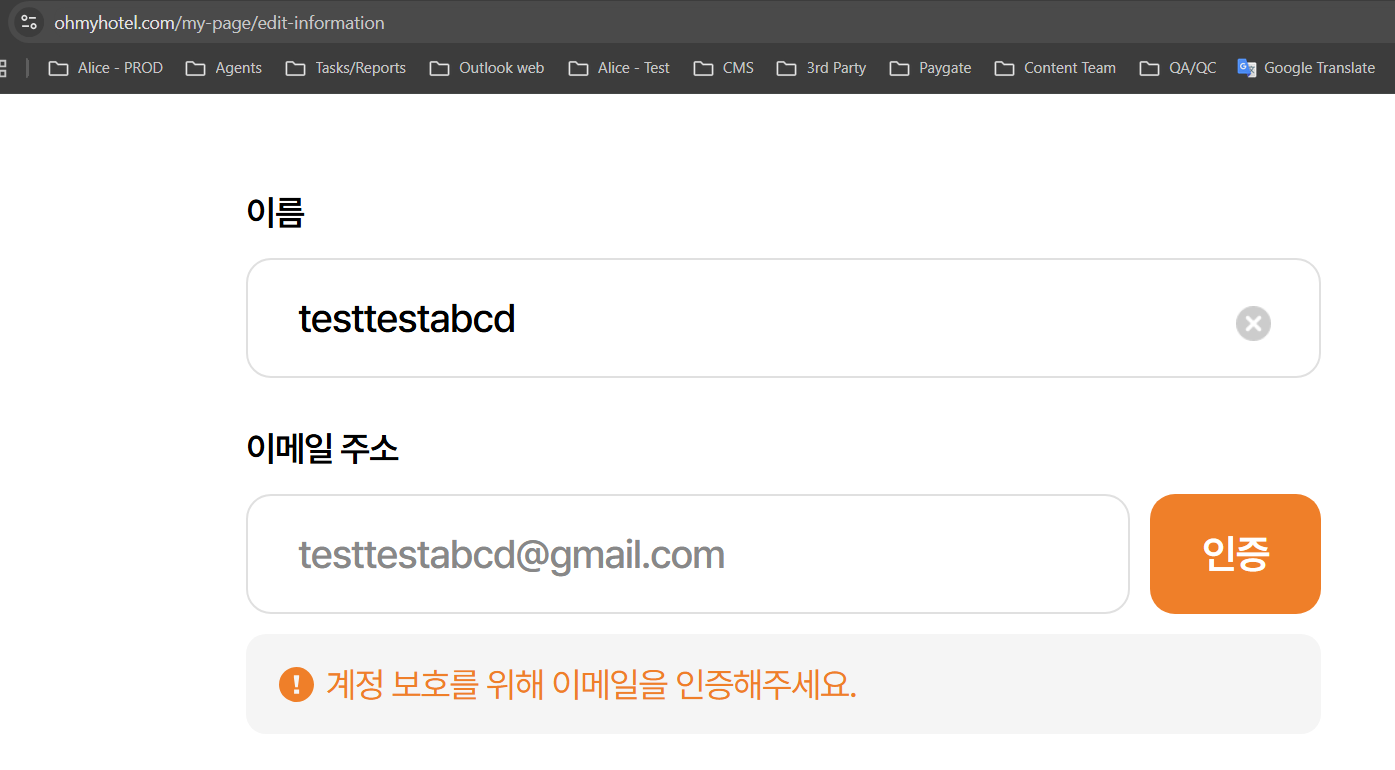Screen dimensions: 1395x770
Task: Expand the Alice - Test bookmark folder
Action: coord(619,68)
